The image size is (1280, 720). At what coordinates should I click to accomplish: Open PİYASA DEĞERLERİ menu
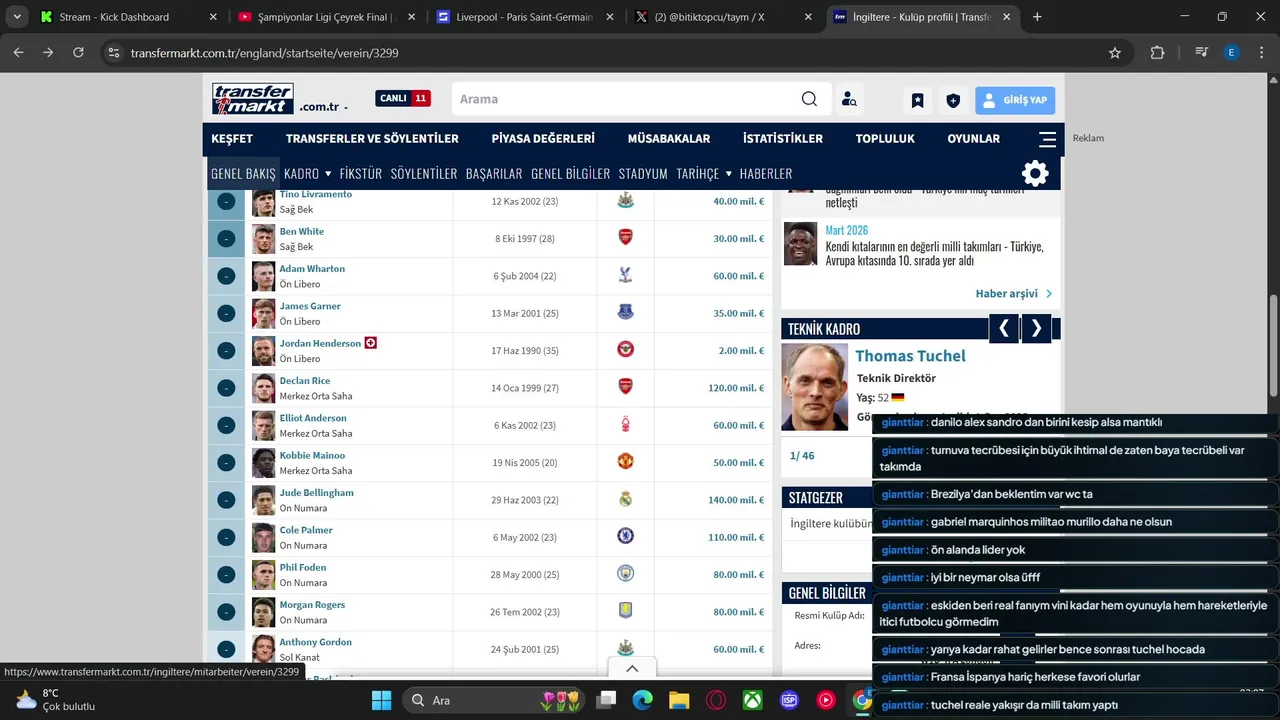(x=543, y=139)
